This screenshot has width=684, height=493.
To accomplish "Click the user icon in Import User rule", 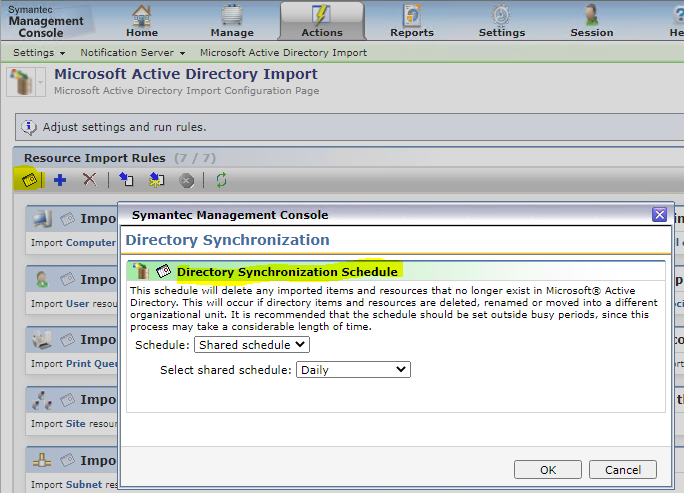I will (x=42, y=279).
